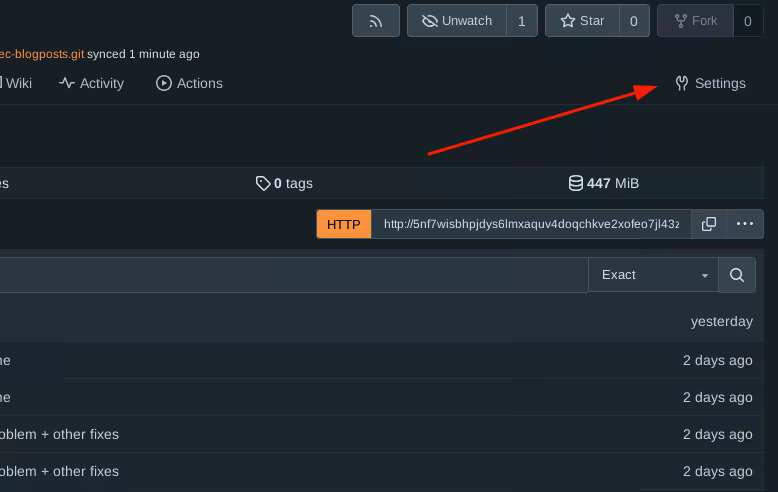
Task: Open the watchers count of 1
Action: click(x=521, y=21)
